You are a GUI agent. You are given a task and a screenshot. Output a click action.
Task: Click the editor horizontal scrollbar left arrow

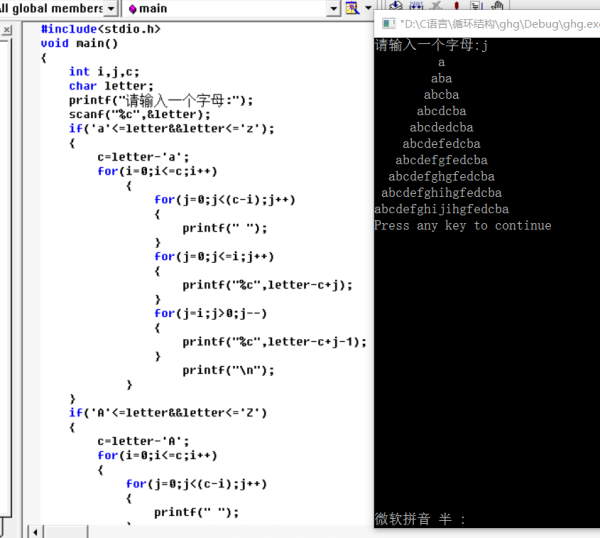(36, 532)
